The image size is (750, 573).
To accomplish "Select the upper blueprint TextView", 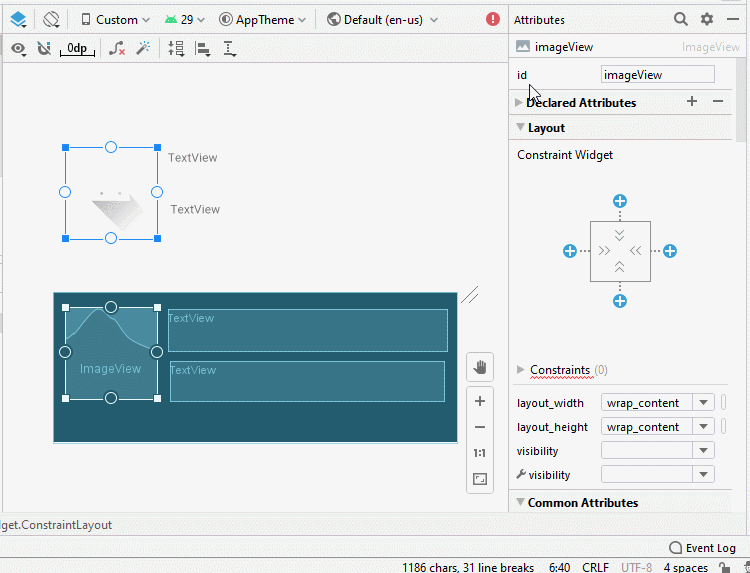I will pyautogui.click(x=308, y=331).
